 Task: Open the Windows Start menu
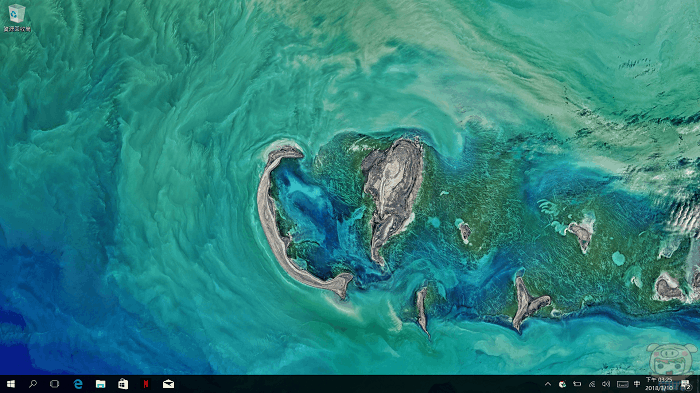pyautogui.click(x=11, y=384)
